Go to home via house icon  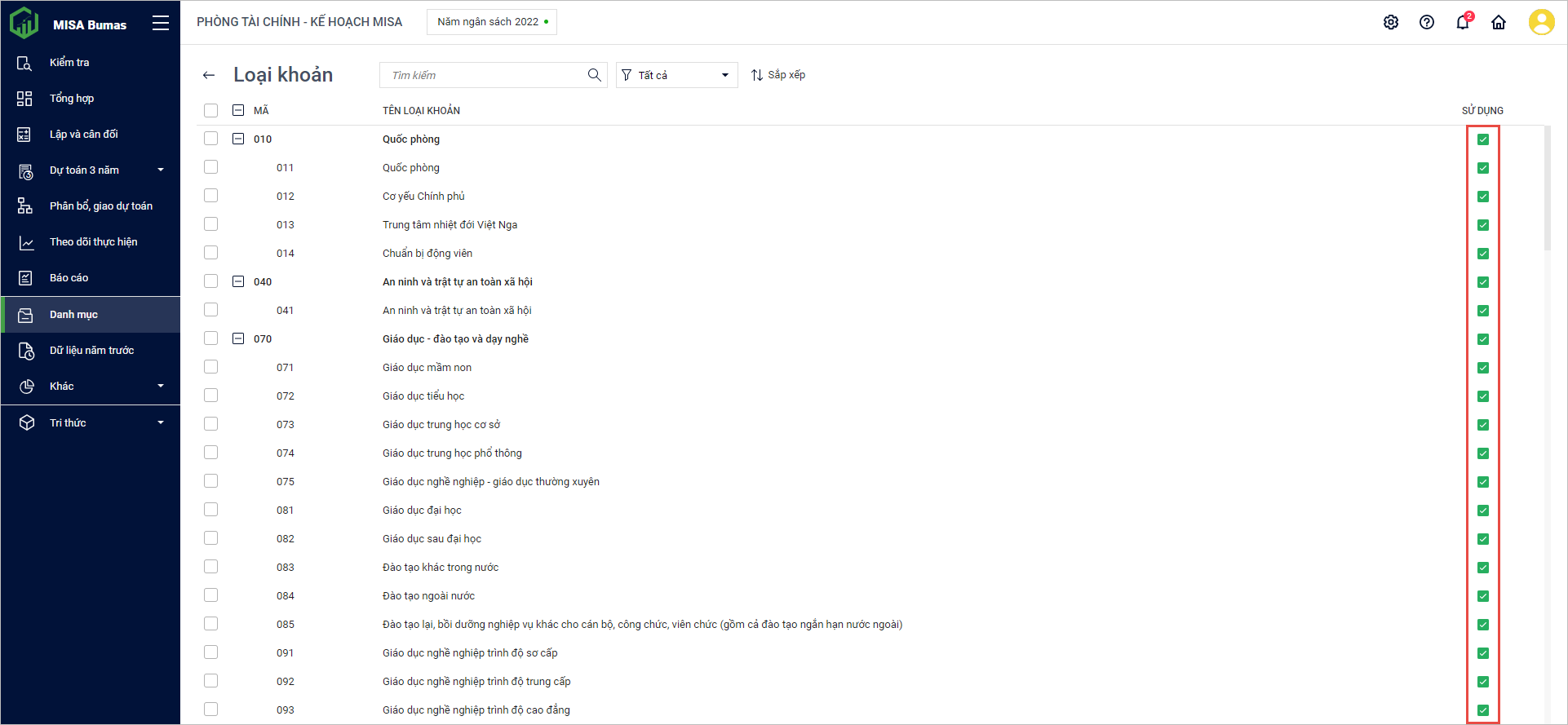[x=1499, y=23]
